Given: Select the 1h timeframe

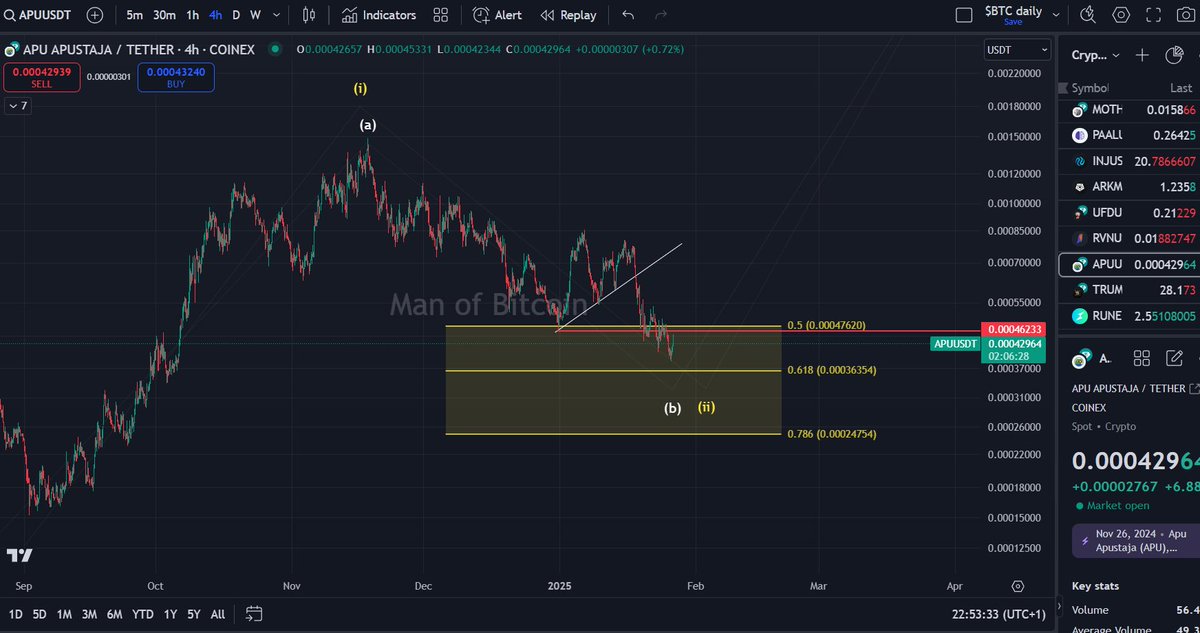Looking at the screenshot, I should (193, 15).
